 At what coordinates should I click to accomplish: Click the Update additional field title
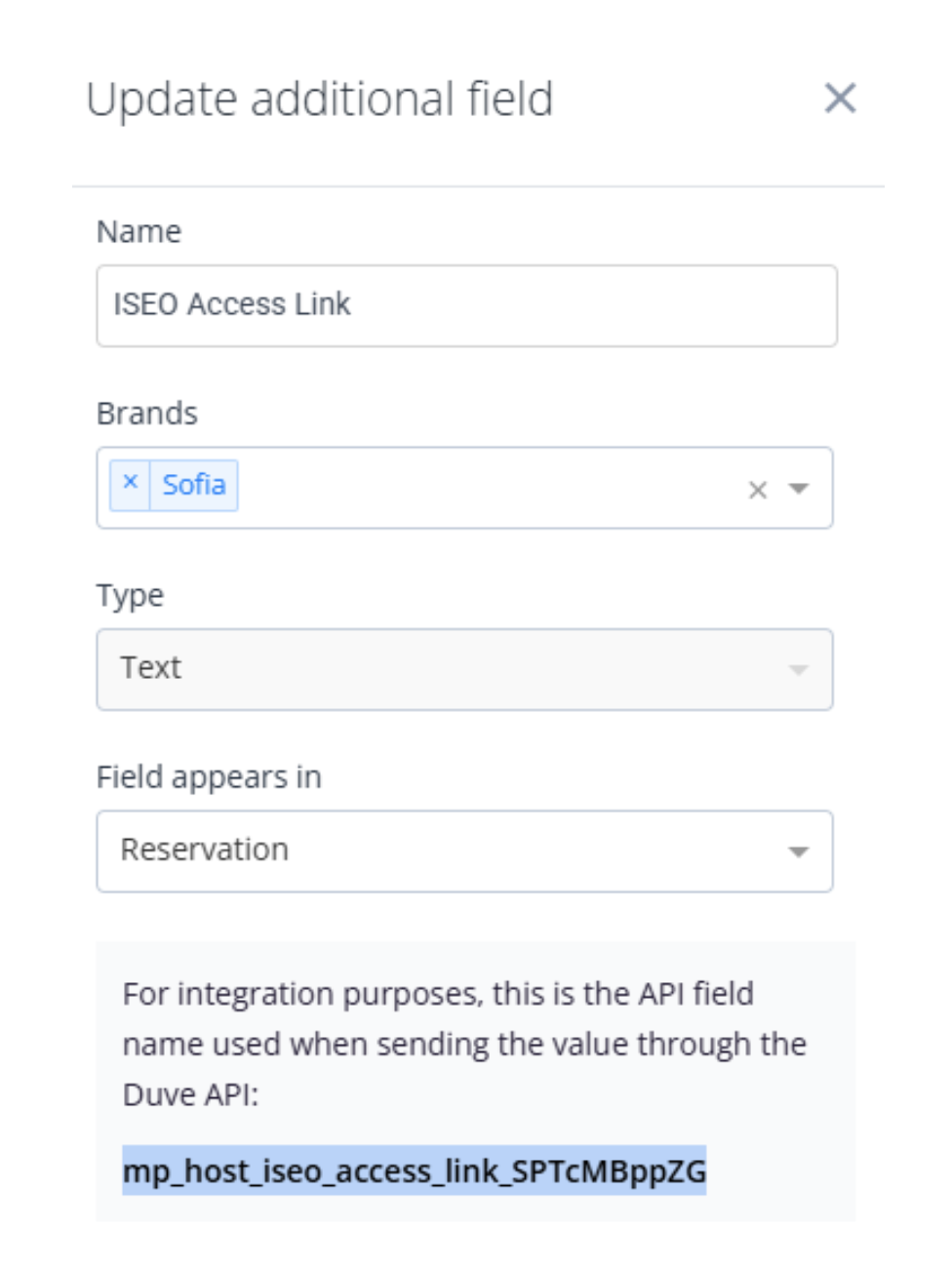click(320, 99)
